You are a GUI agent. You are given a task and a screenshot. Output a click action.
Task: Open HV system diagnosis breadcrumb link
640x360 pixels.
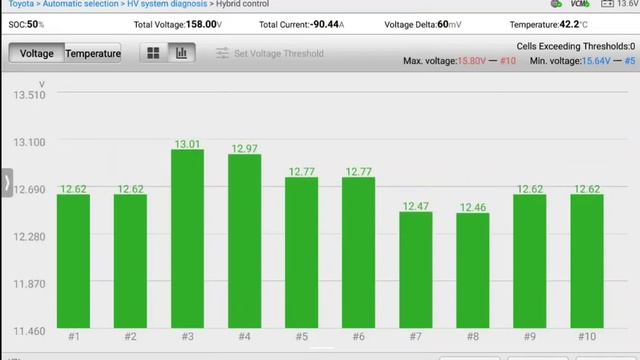167,4
